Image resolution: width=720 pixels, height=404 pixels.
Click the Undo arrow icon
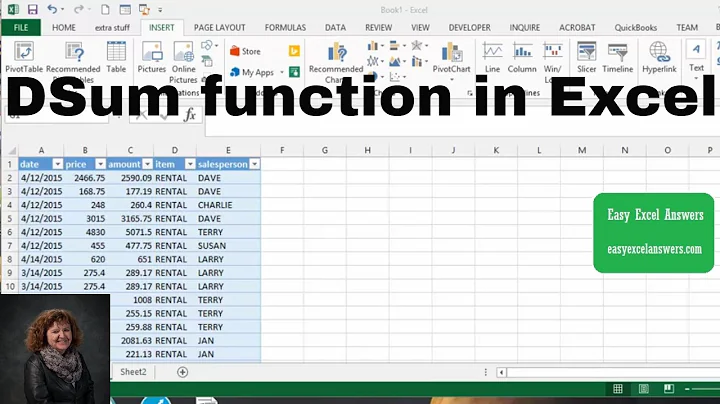(52, 9)
